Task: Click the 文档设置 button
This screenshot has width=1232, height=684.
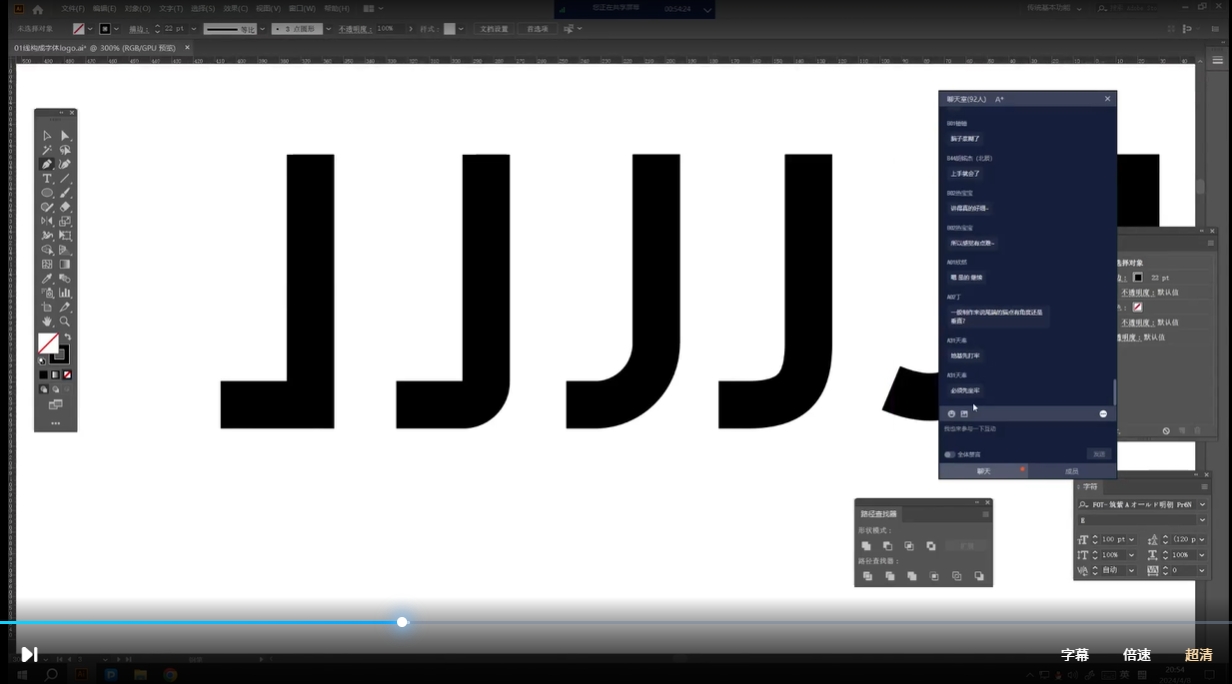Action: [x=494, y=29]
